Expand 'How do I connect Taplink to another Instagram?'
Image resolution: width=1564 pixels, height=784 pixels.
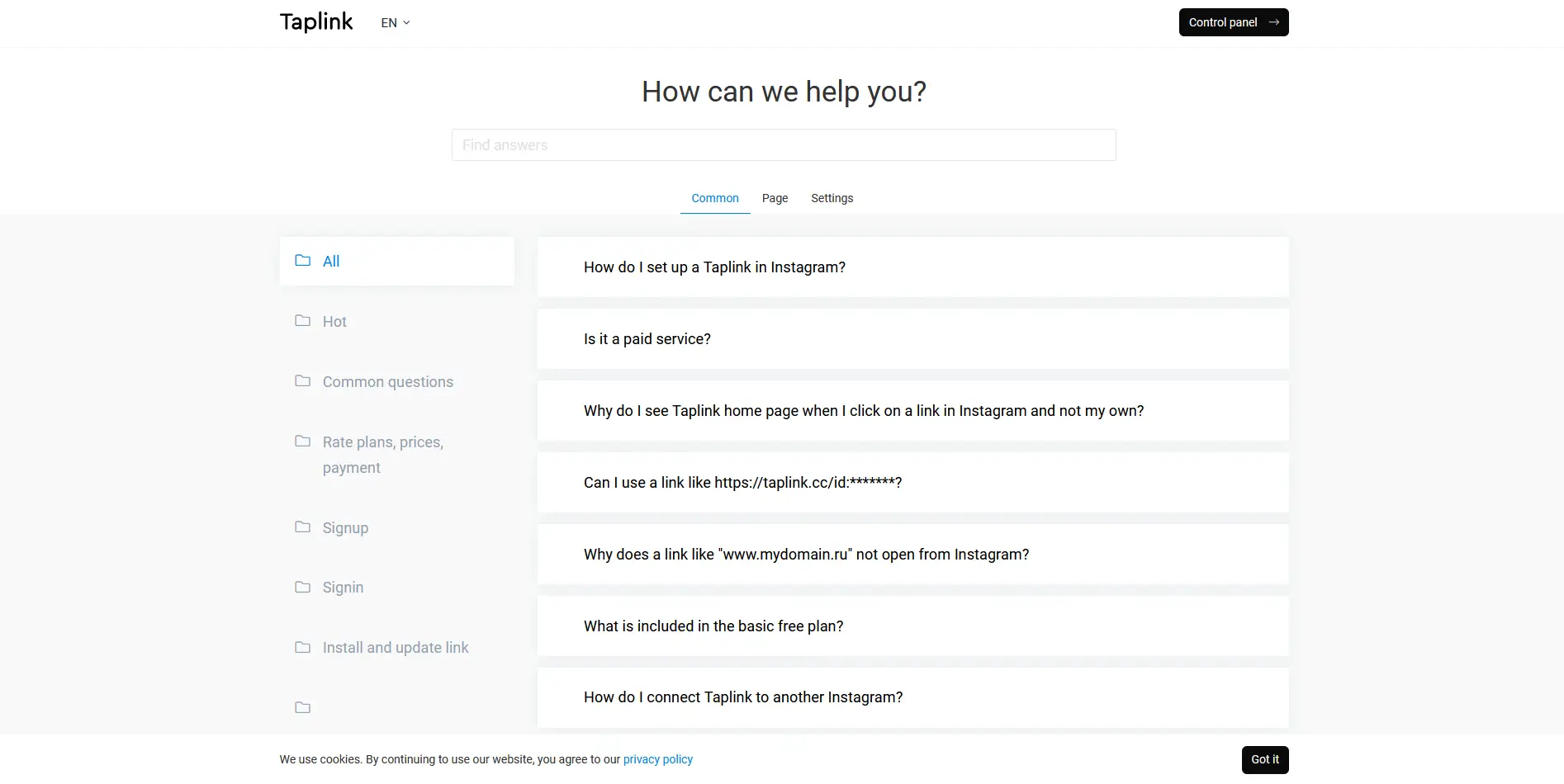click(912, 697)
